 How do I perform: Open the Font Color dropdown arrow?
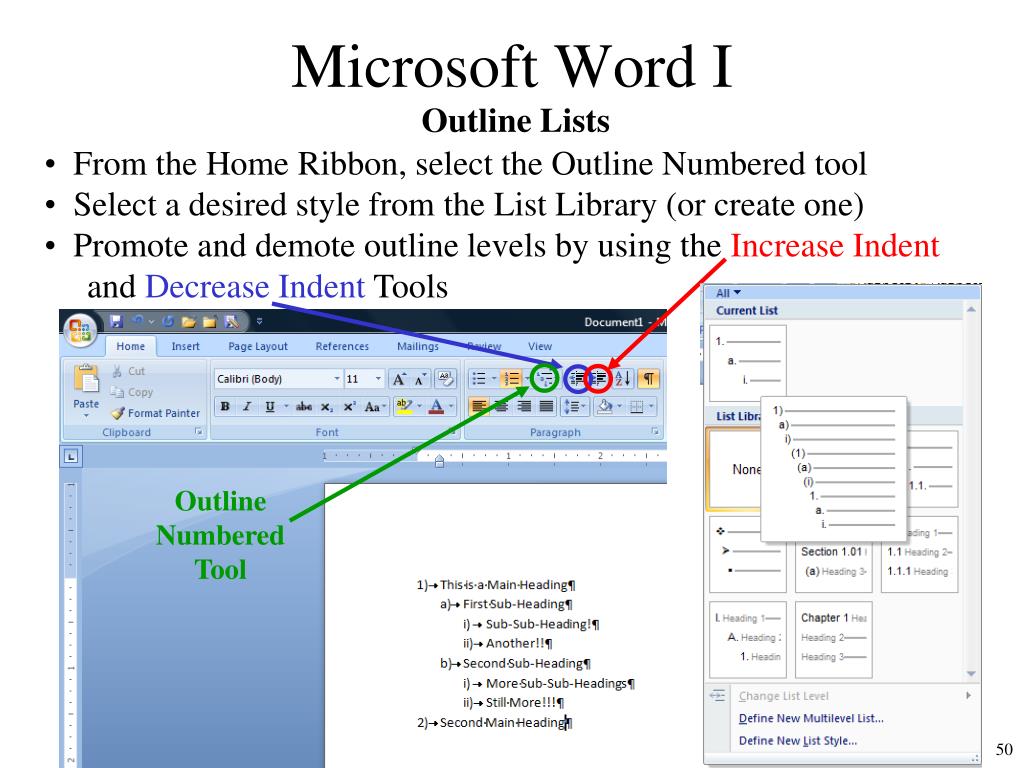[451, 407]
